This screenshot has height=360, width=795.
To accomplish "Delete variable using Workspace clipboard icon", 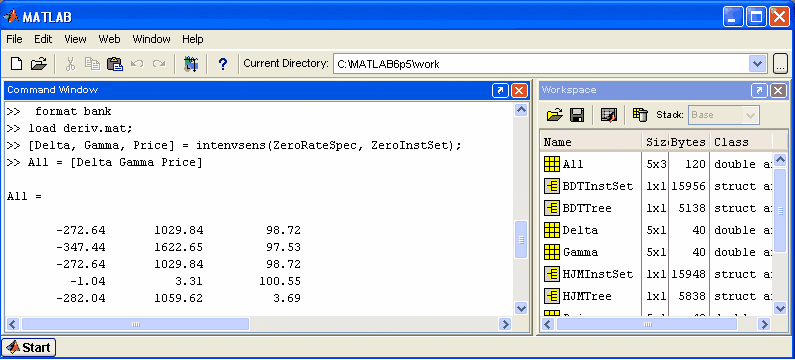I will click(640, 115).
